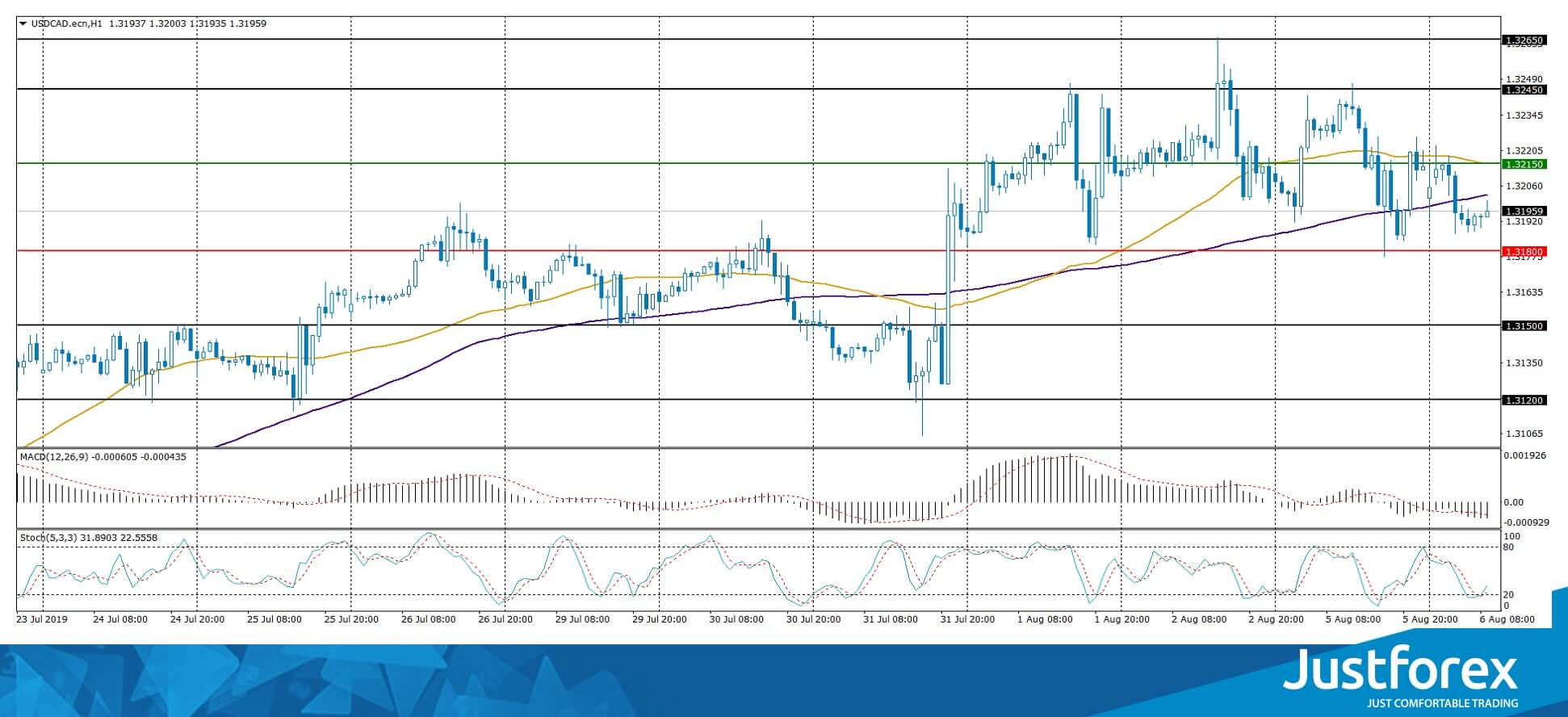Click the 6 Aug 08:00 time label

[x=1507, y=619]
